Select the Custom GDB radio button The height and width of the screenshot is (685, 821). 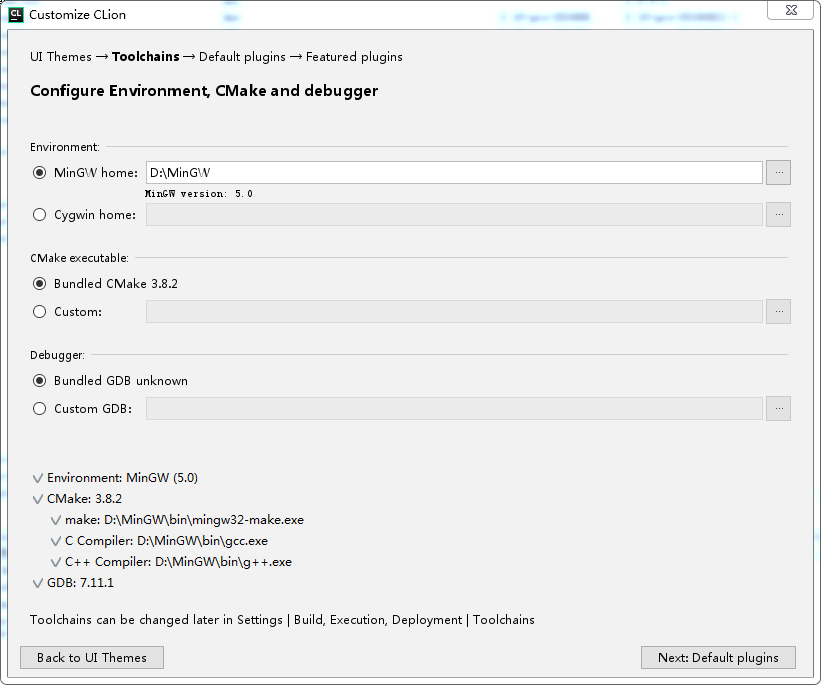(x=40, y=408)
